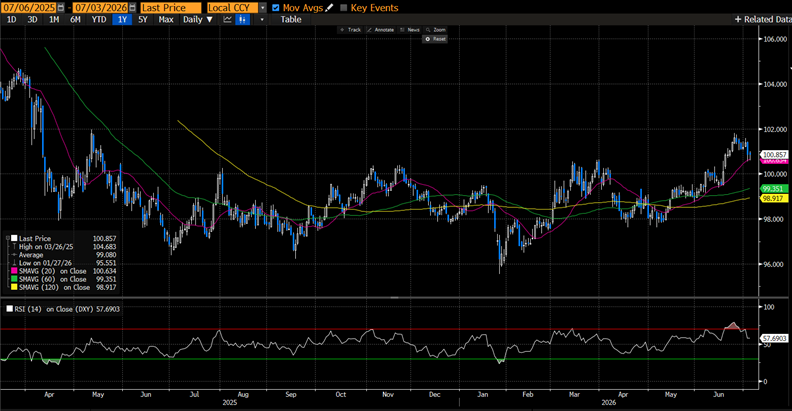Click the SMAVG (20) magenta swatch
Image resolution: width=792 pixels, height=411 pixels.
(14, 271)
